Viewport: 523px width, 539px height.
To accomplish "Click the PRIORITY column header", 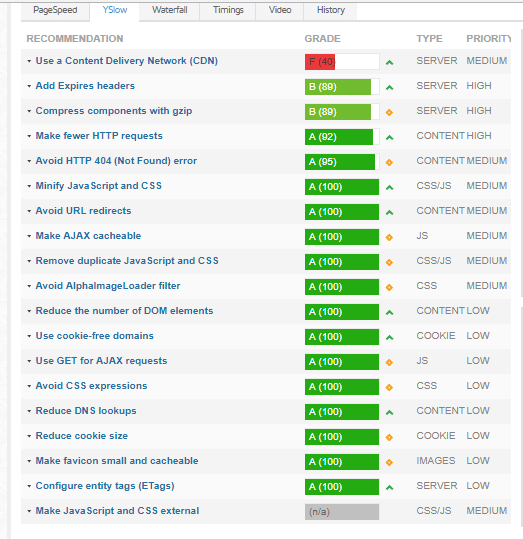I will point(489,38).
